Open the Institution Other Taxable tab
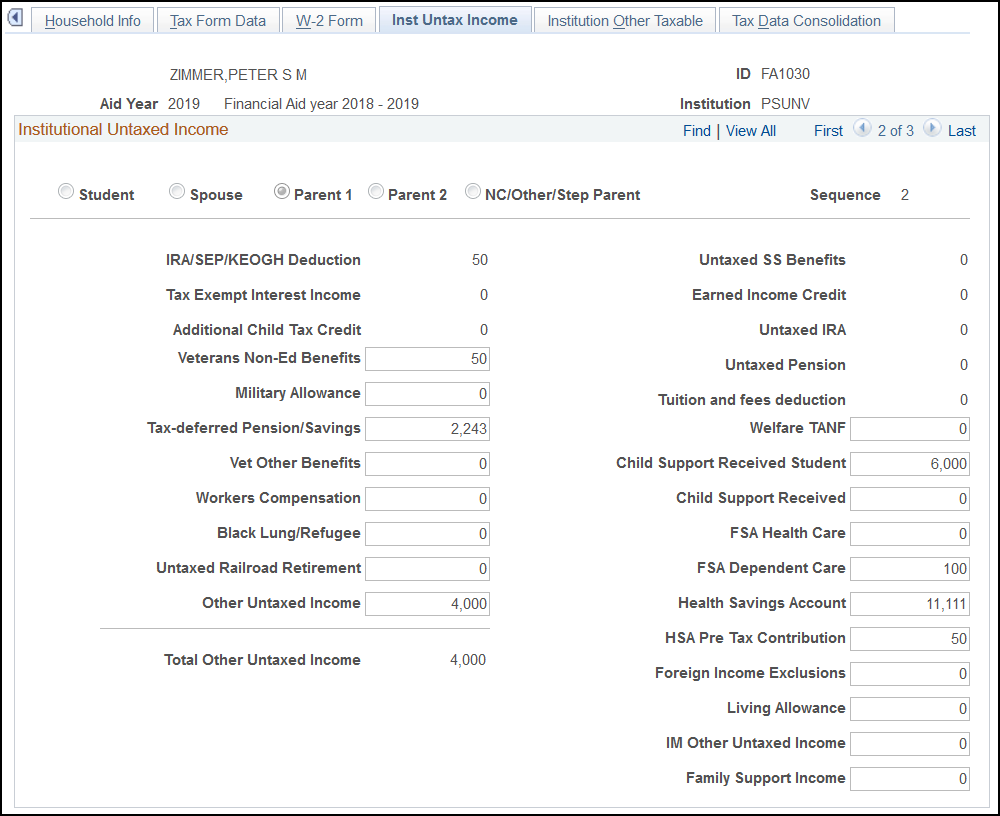Image resolution: width=1000 pixels, height=816 pixels. 624,19
